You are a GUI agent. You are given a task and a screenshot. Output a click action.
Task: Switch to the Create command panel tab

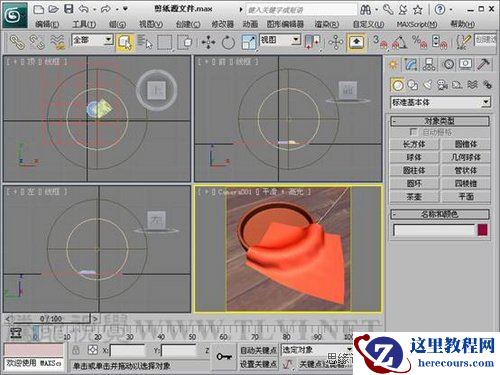(x=394, y=64)
